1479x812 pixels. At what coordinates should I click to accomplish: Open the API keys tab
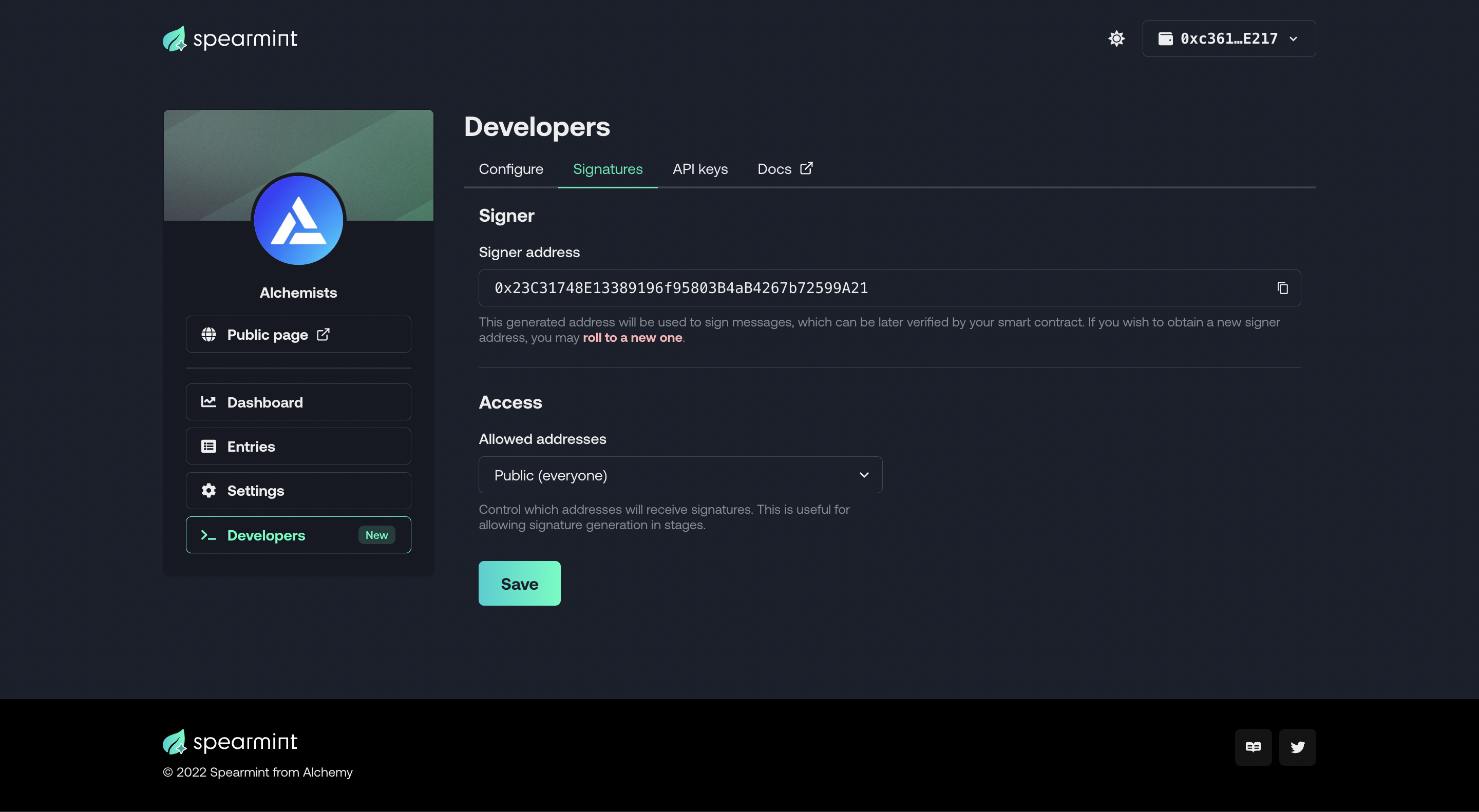pos(700,169)
